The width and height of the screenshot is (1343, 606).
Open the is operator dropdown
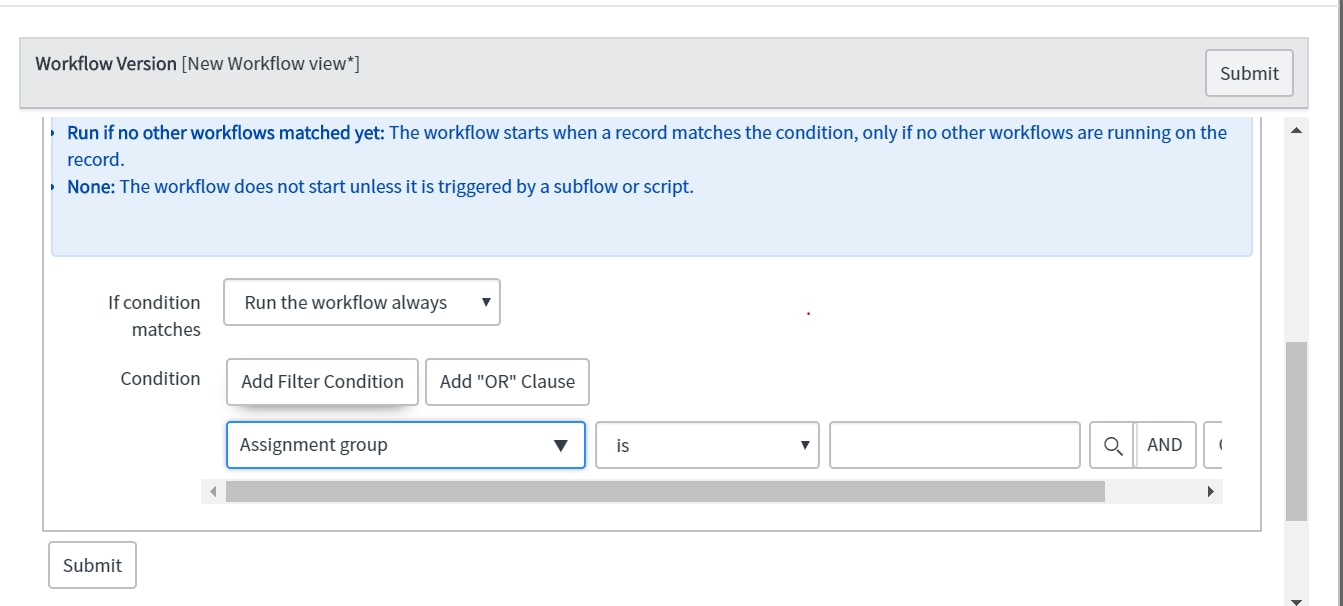707,445
